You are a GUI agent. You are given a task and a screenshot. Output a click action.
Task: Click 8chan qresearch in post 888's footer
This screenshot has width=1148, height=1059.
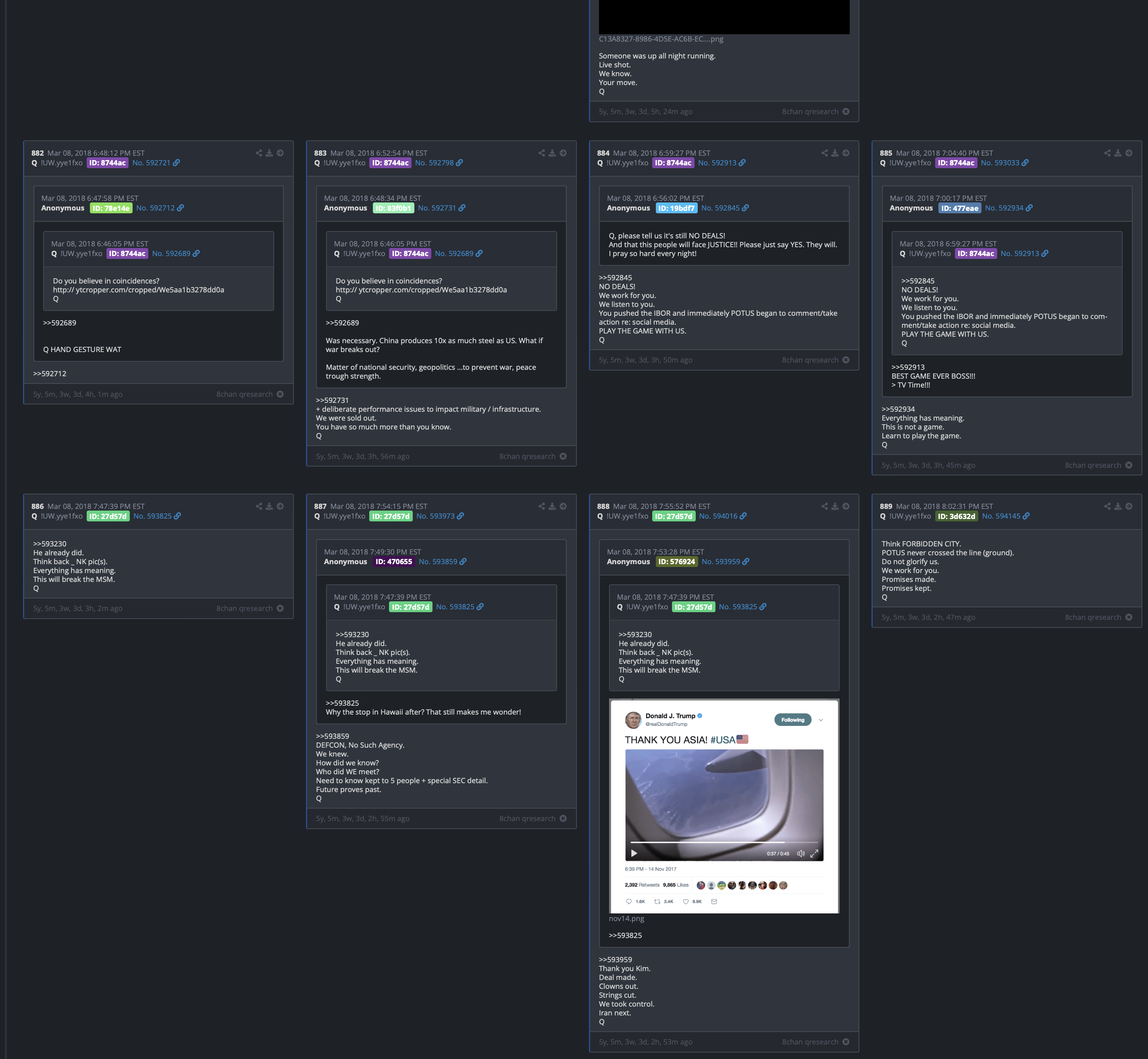coord(810,1042)
